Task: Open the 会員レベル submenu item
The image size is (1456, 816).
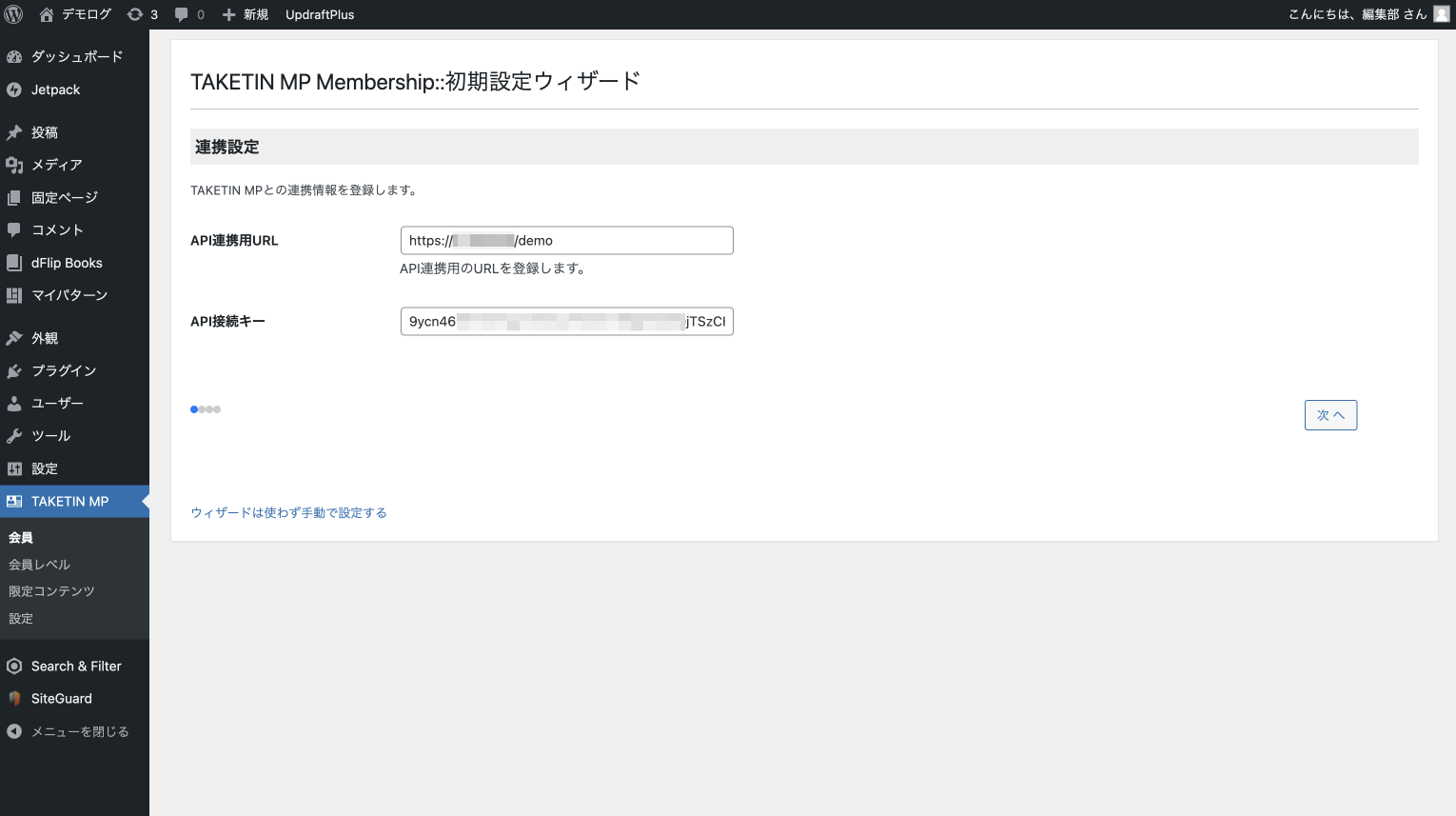Action: [x=39, y=565]
